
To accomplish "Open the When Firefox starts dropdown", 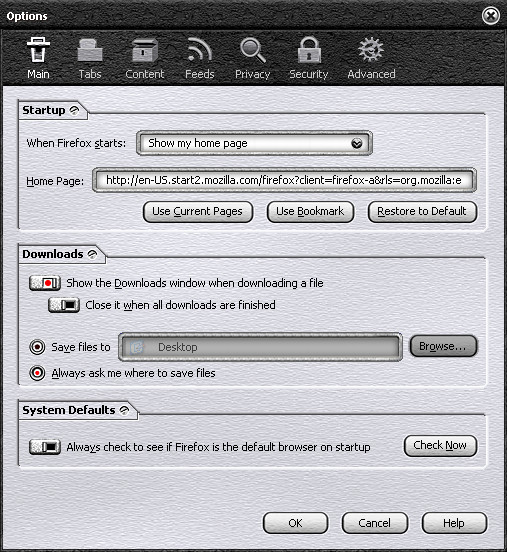I will coord(254,143).
